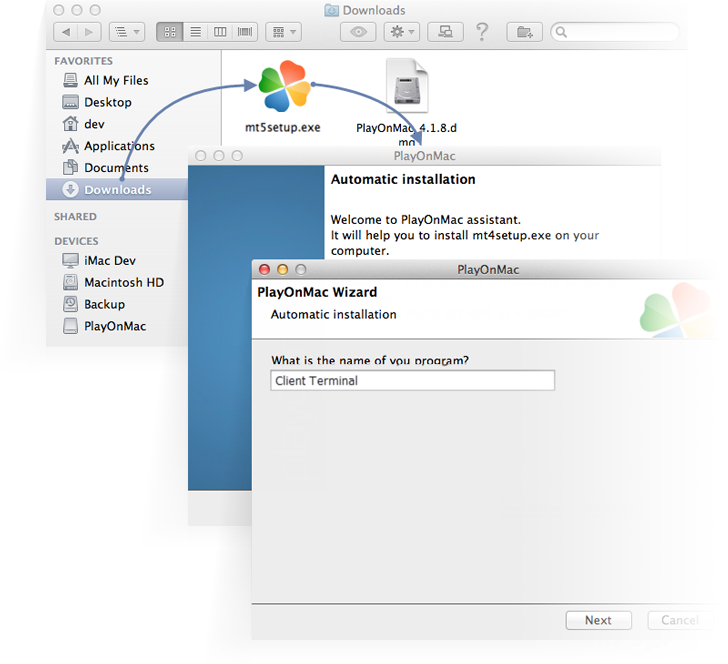Switch Finder to list view

[x=195, y=32]
